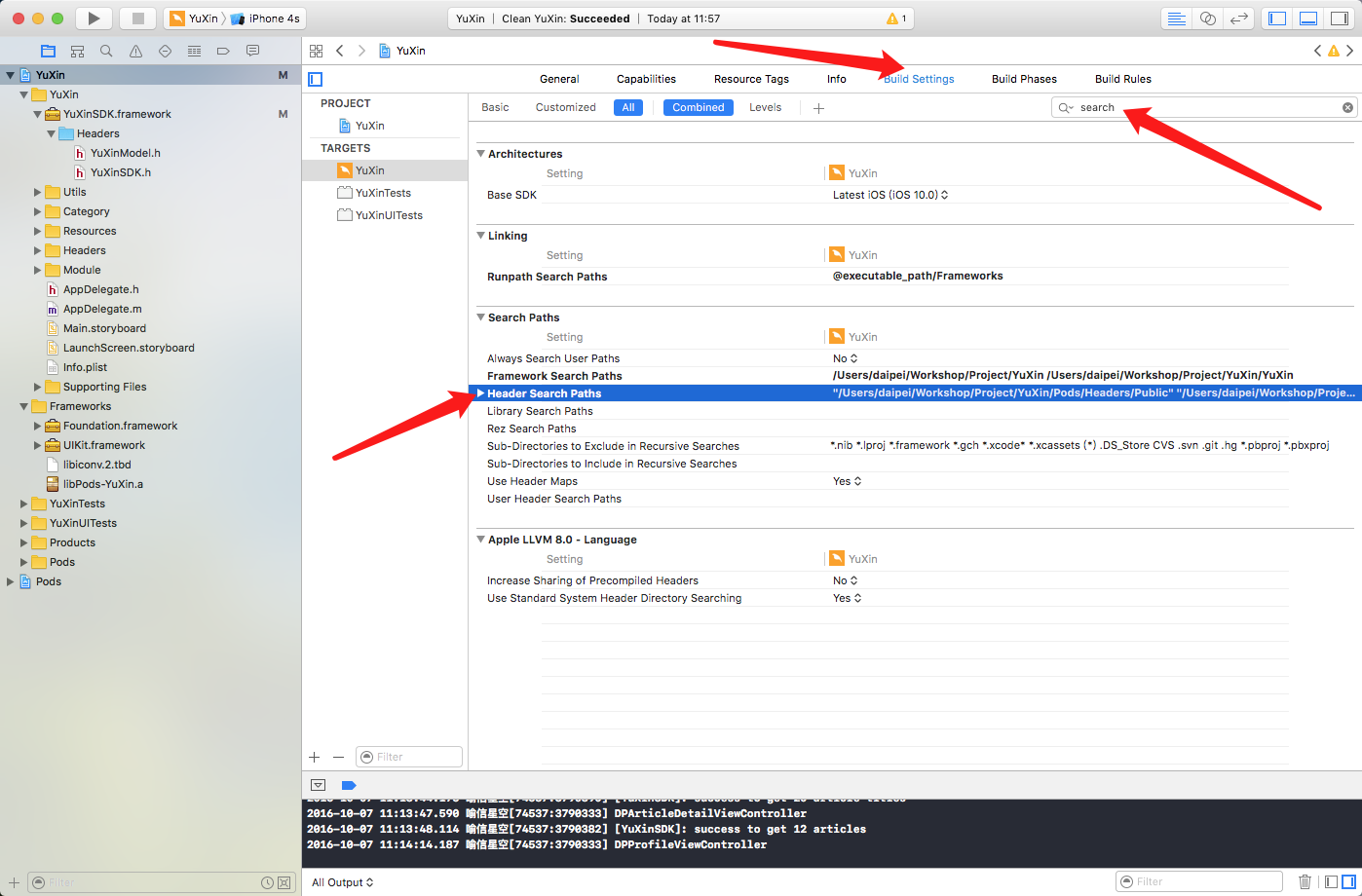Expand Header Search Paths row

click(480, 393)
